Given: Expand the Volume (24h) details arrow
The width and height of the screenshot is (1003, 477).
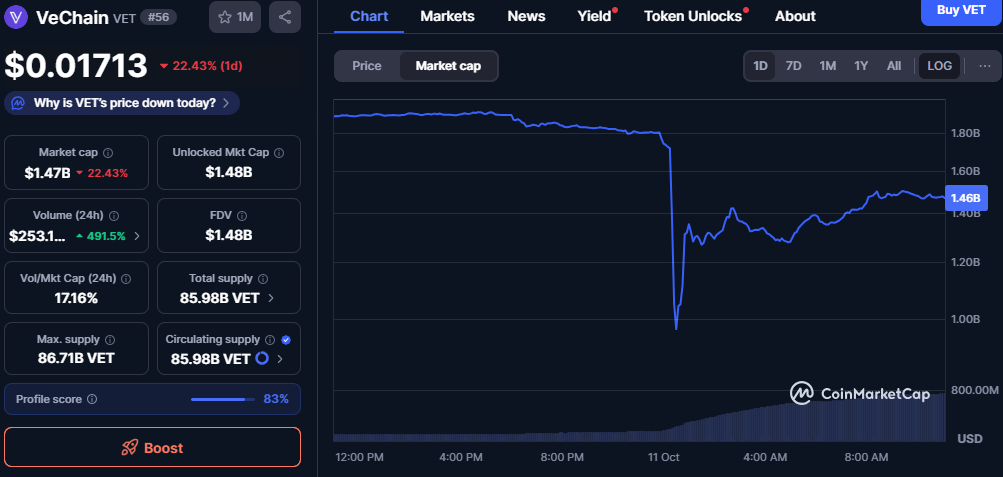Looking at the screenshot, I should pos(137,236).
